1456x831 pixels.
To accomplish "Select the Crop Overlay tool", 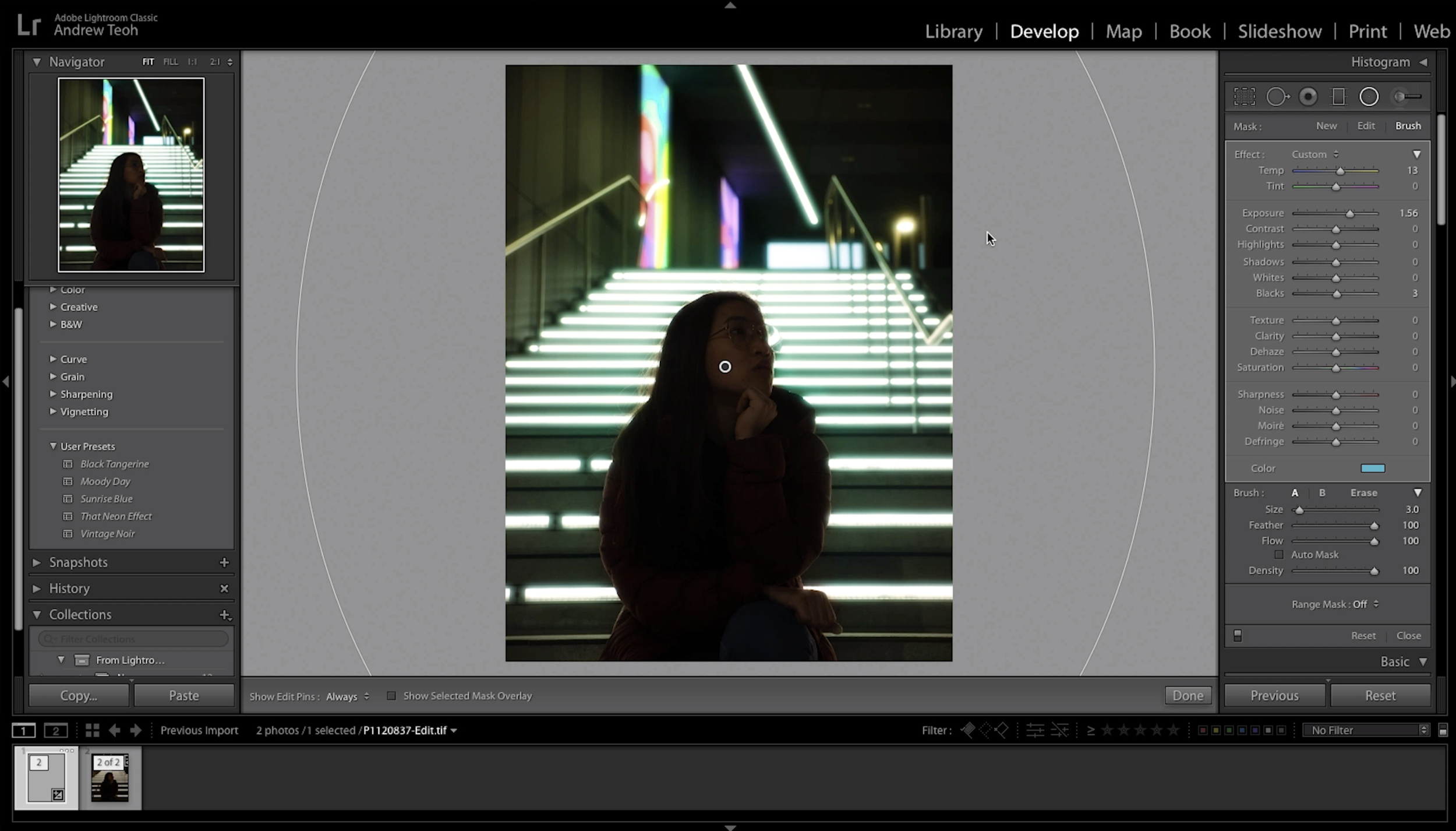I will [1244, 96].
